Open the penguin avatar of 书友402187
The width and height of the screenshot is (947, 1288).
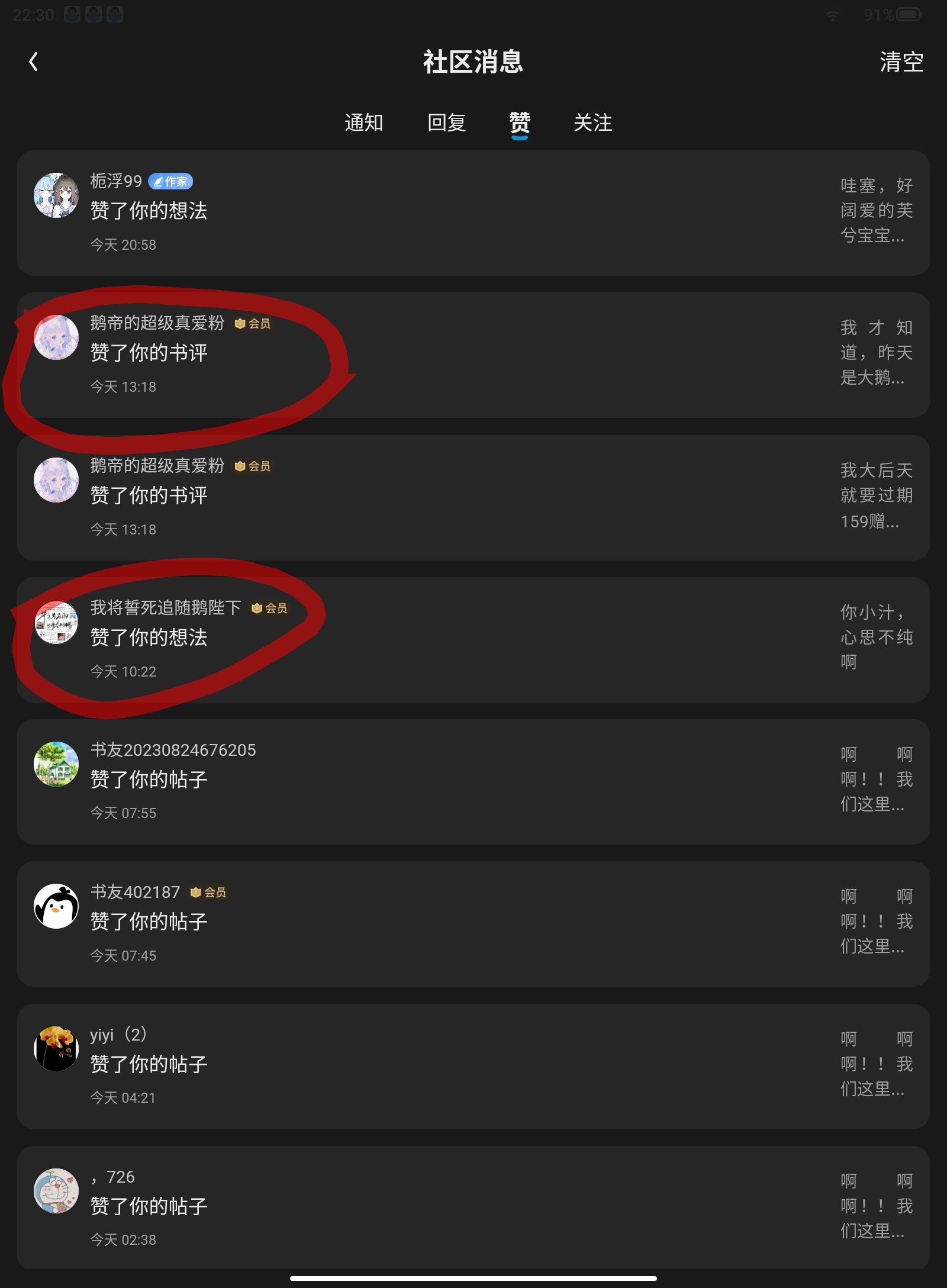click(x=56, y=906)
